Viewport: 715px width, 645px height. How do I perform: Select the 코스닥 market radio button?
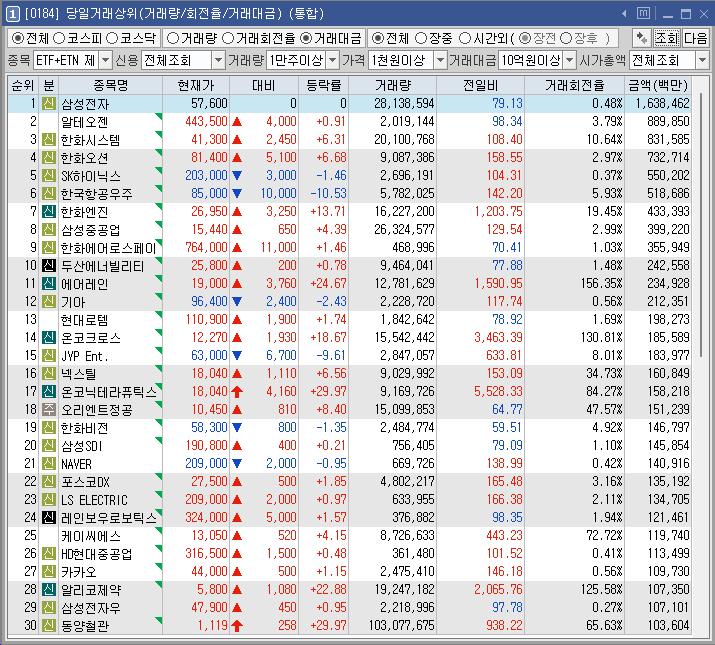[x=112, y=38]
